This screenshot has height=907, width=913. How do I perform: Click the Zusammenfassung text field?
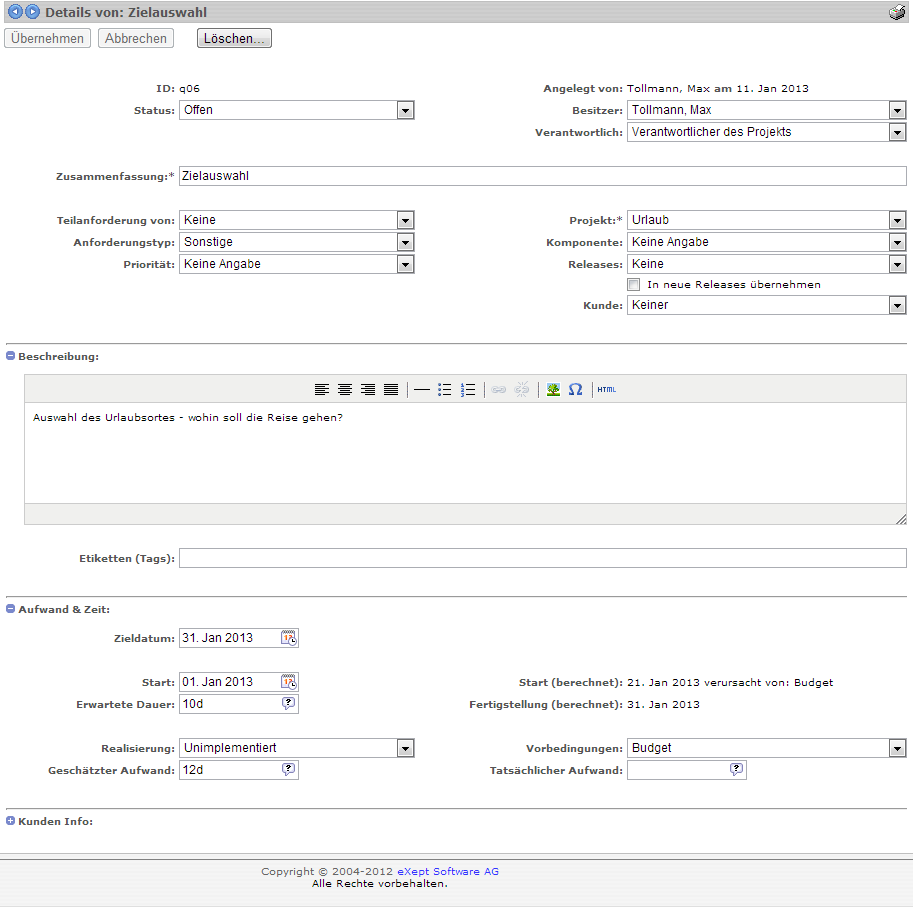tap(542, 176)
